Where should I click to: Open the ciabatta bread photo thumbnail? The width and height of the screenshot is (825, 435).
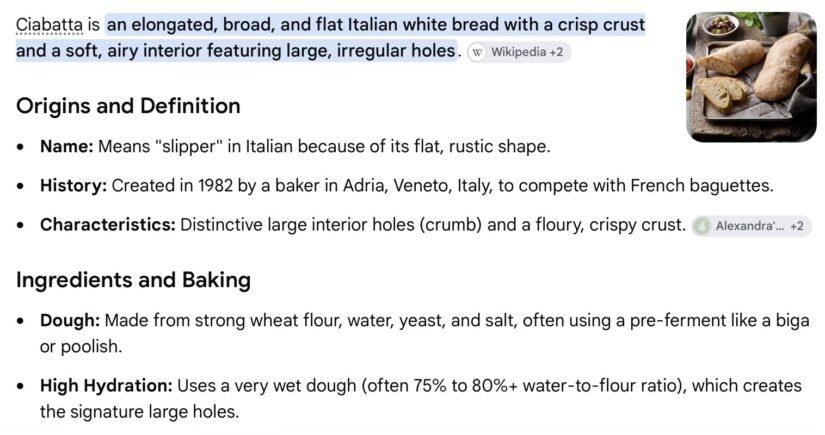coord(751,77)
